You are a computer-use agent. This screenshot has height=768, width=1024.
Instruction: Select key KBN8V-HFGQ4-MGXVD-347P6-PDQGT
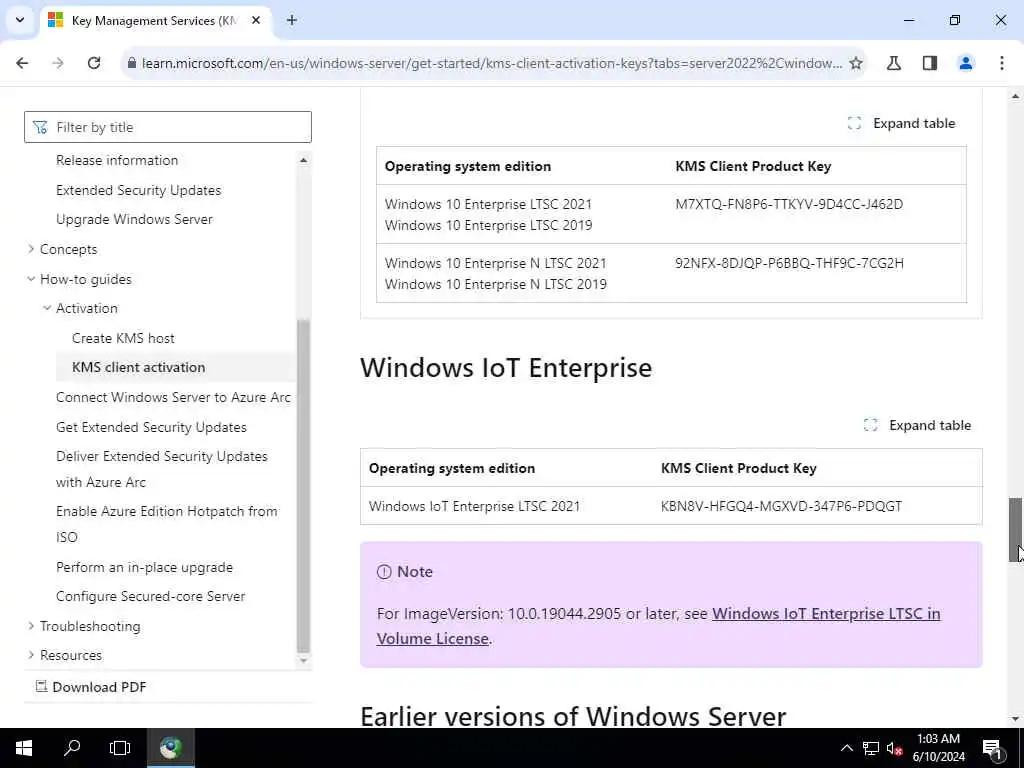coord(781,506)
